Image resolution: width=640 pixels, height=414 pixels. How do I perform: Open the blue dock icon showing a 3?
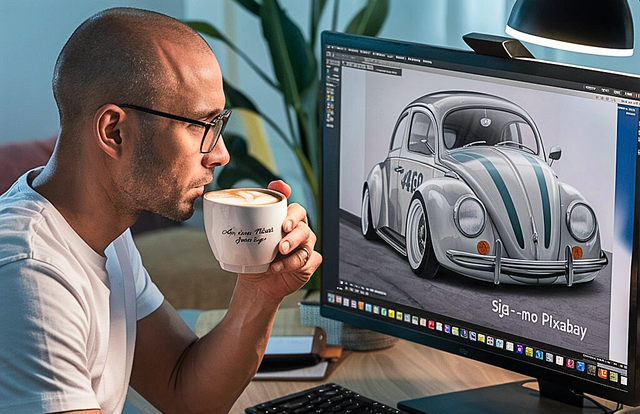(539, 355)
